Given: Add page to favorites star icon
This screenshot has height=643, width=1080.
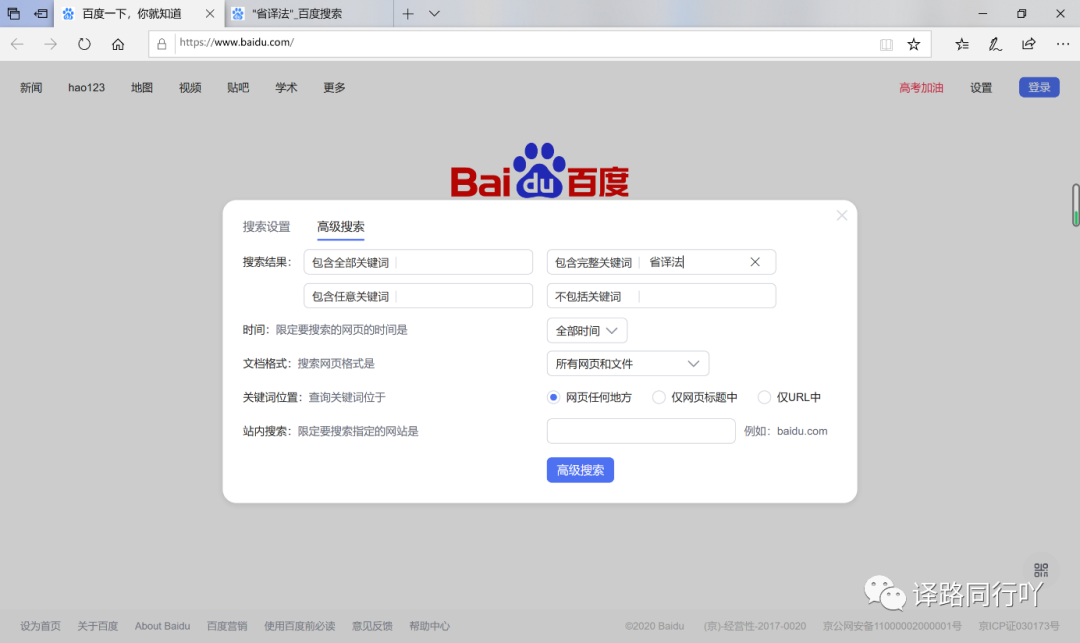Looking at the screenshot, I should [913, 44].
